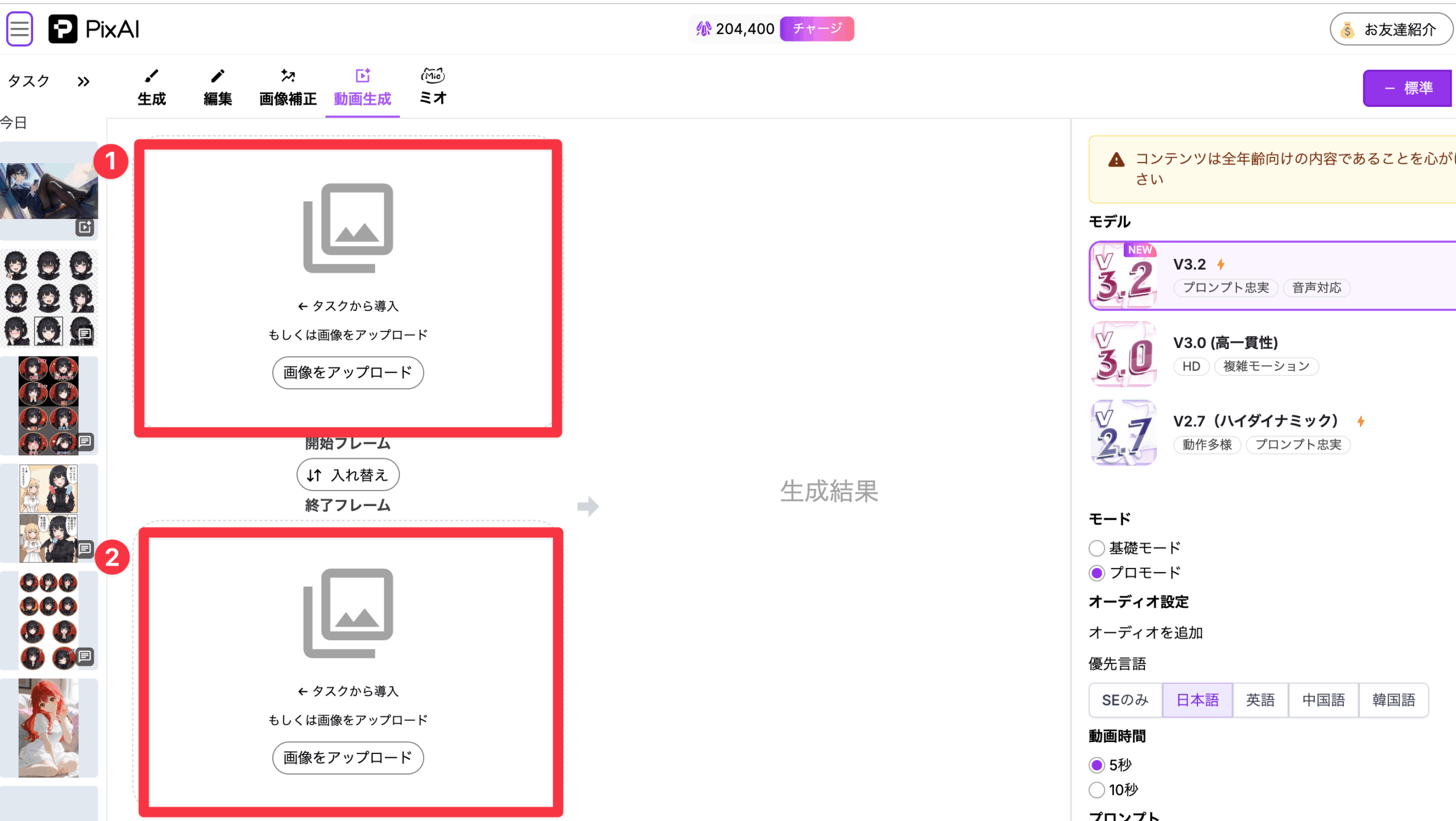The image size is (1456, 821).
Task: Collapse panel with 標準 button
Action: [1407, 88]
